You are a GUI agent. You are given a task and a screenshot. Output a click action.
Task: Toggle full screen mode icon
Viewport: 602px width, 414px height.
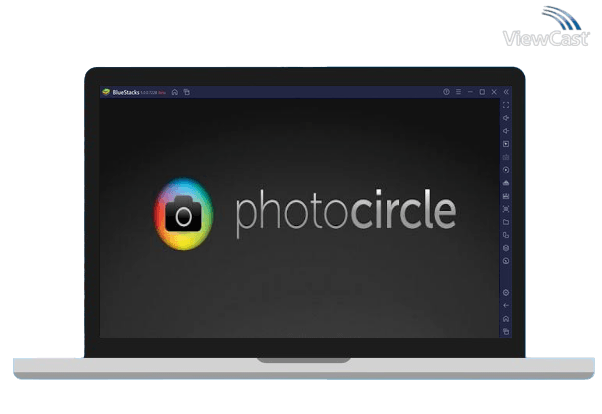tap(506, 105)
